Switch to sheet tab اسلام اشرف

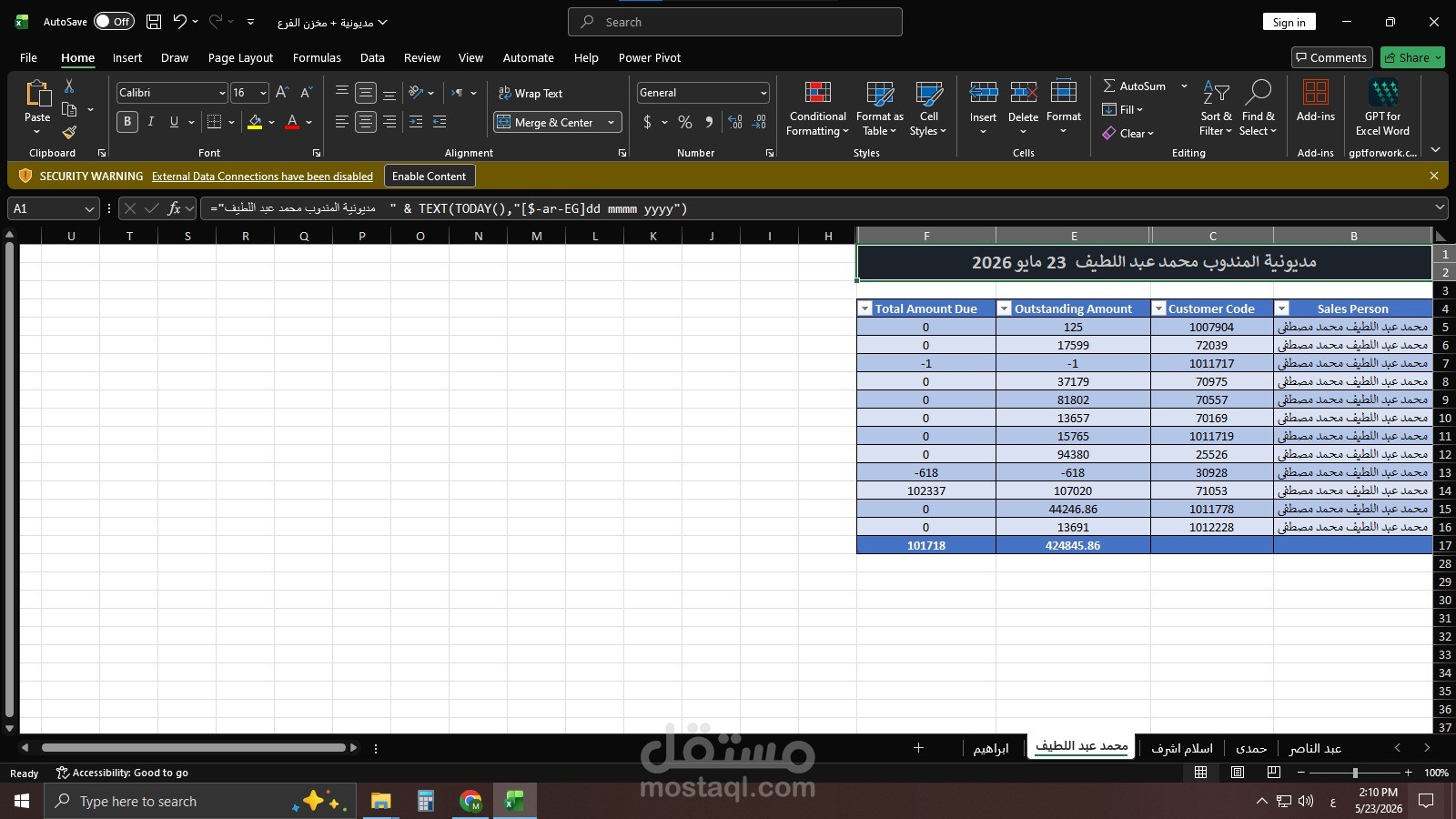1181,748
